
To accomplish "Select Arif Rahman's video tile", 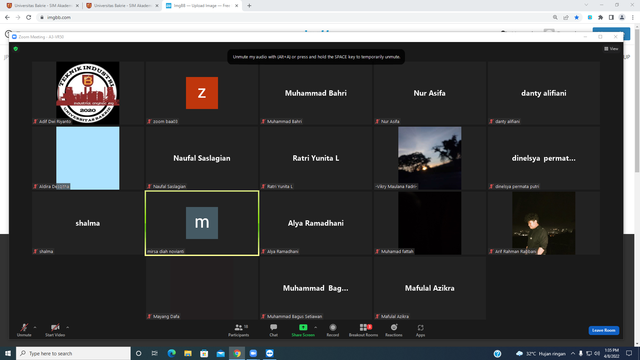I will [x=543, y=223].
